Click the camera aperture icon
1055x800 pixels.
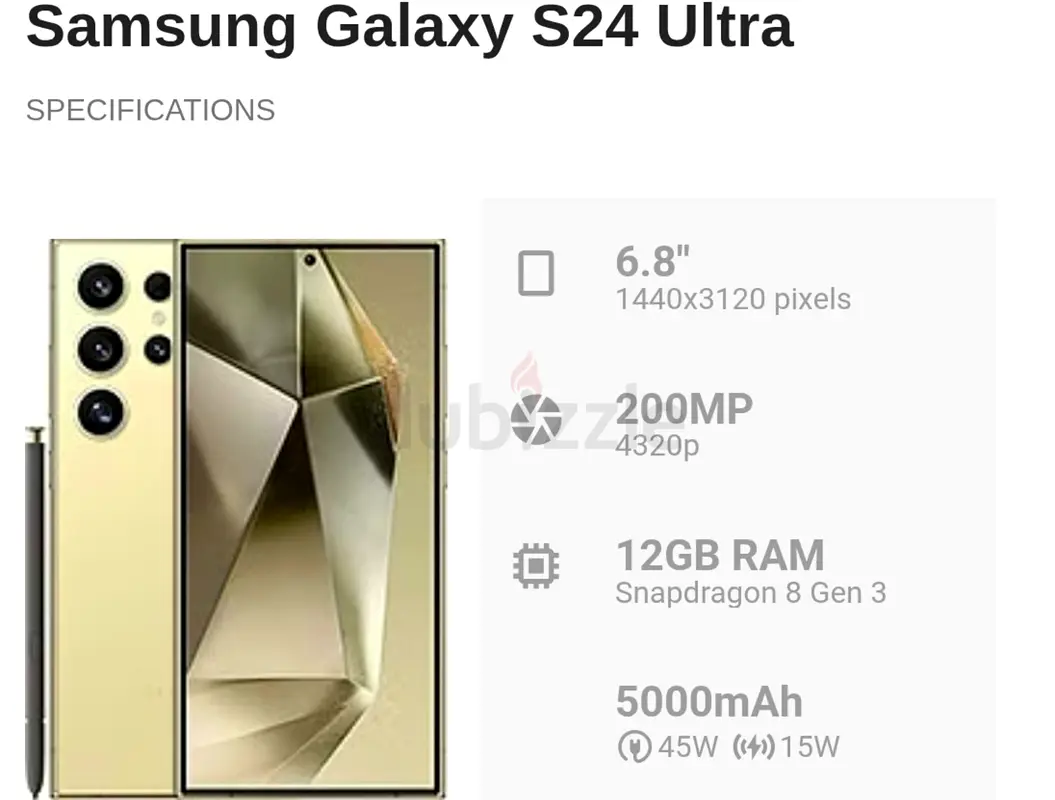pyautogui.click(x=536, y=420)
